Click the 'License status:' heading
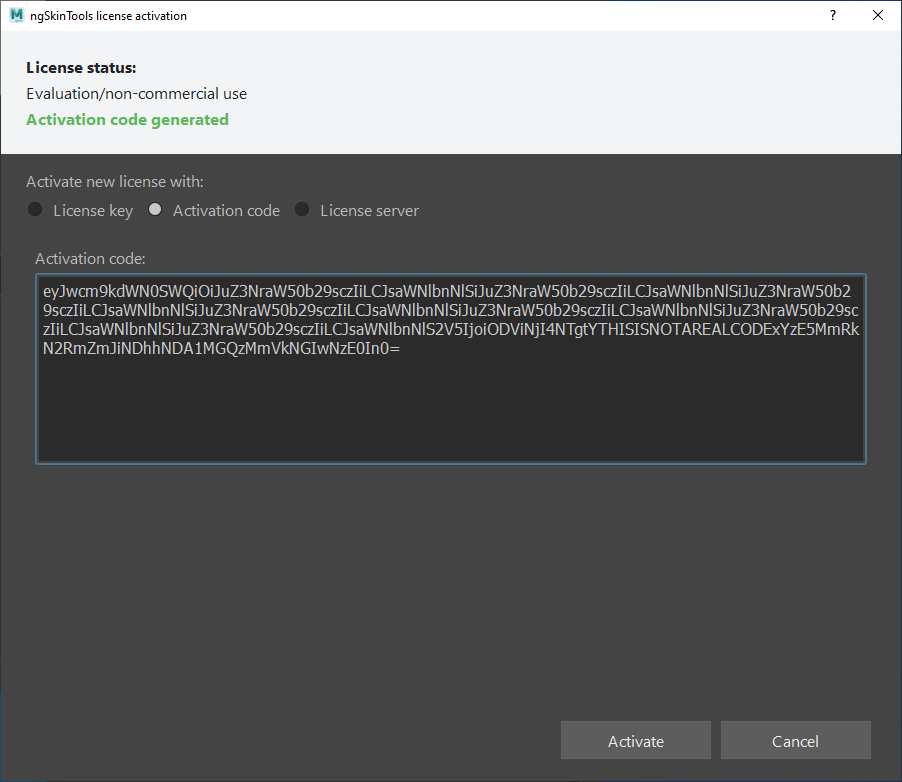 tap(81, 68)
